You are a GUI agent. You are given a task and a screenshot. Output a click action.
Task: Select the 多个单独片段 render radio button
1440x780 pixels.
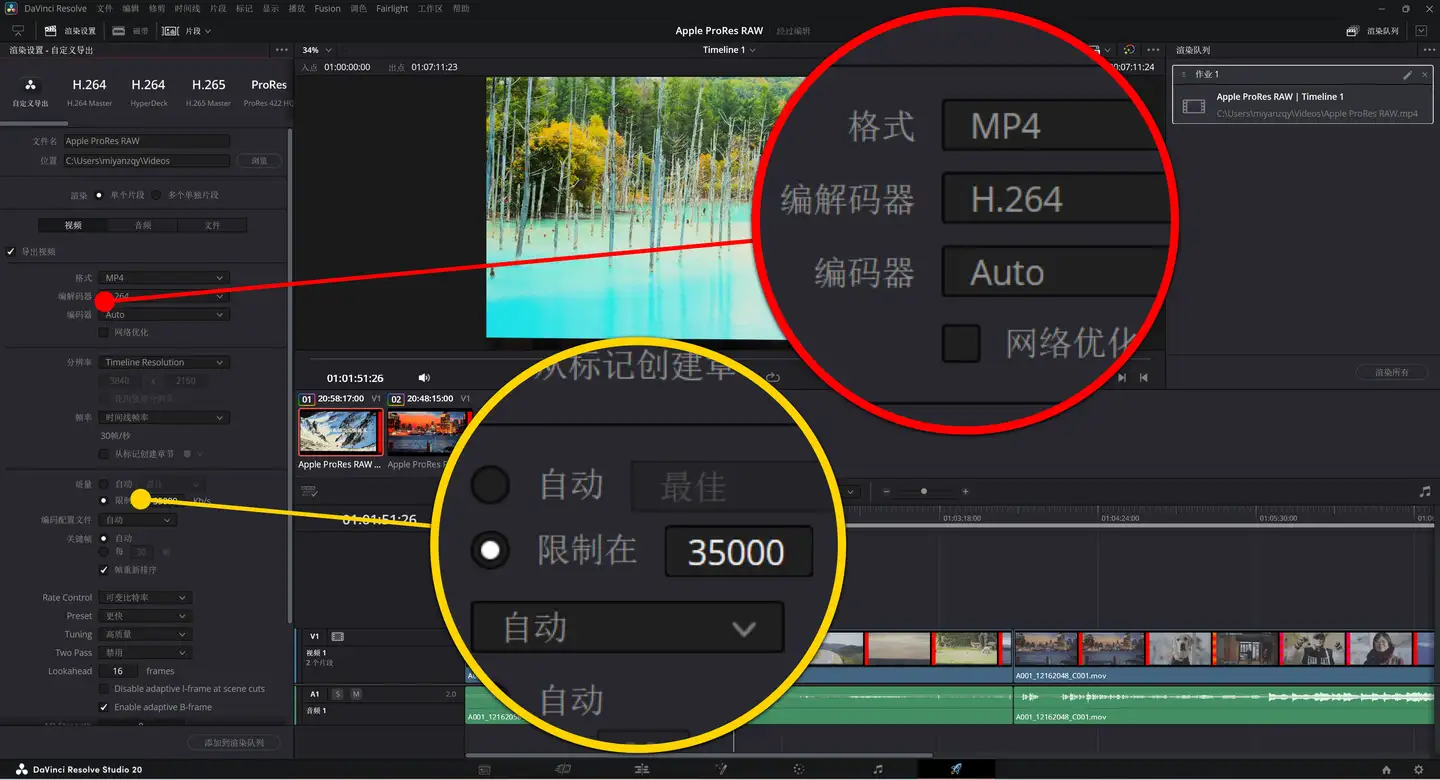point(156,195)
